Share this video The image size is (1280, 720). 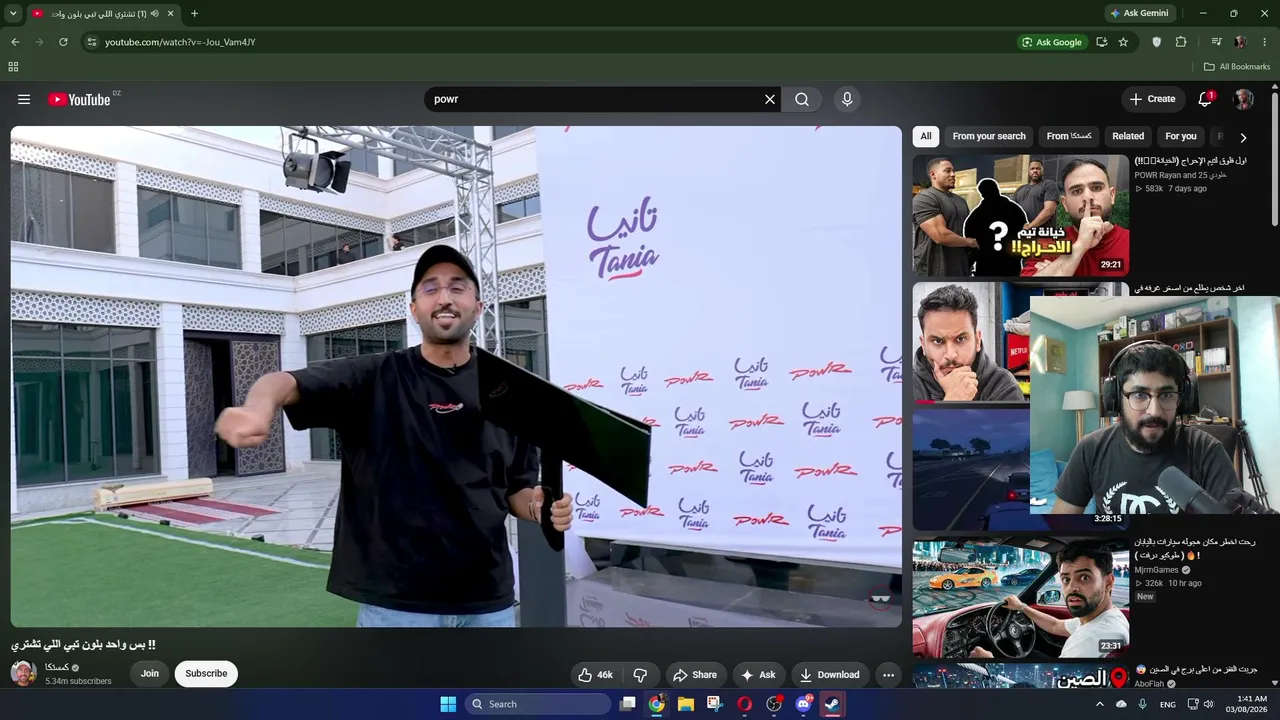695,675
